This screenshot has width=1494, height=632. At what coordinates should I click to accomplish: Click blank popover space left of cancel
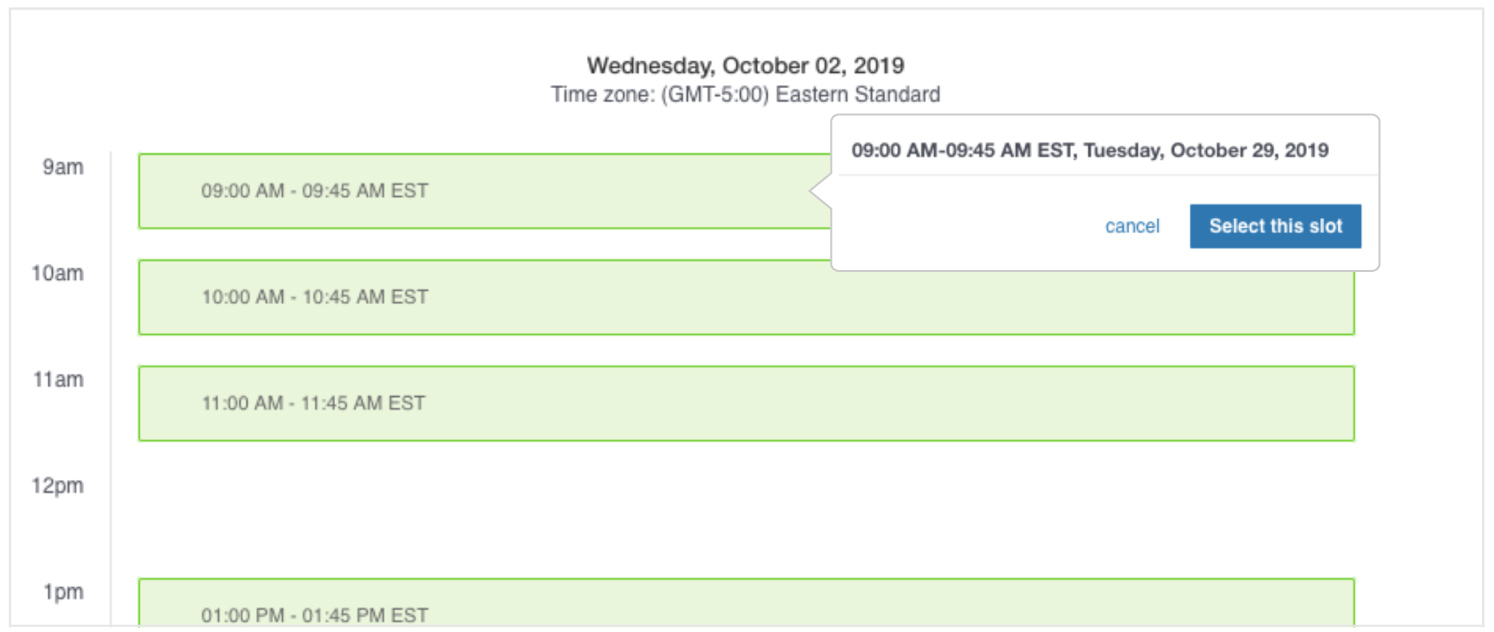pos(965,226)
